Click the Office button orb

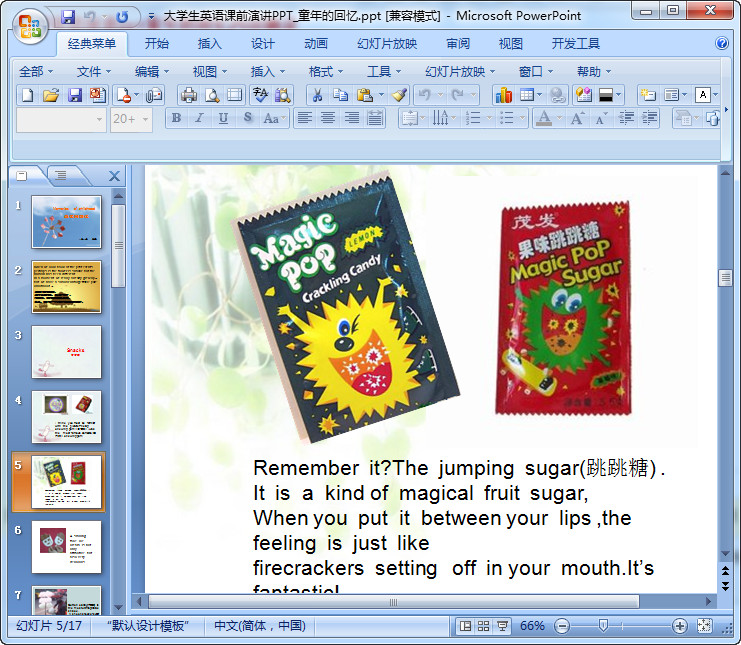click(x=30, y=26)
